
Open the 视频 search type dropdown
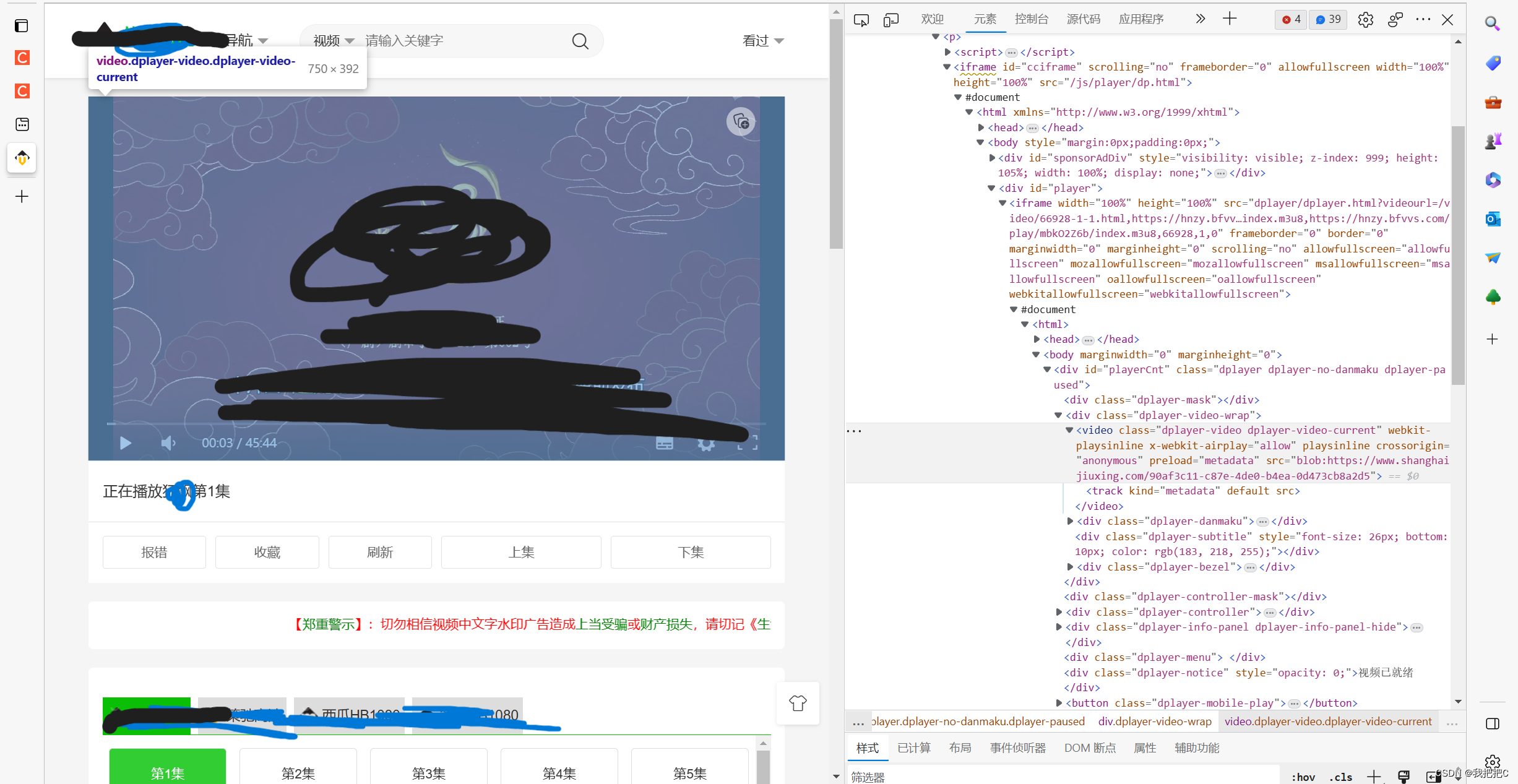[334, 41]
